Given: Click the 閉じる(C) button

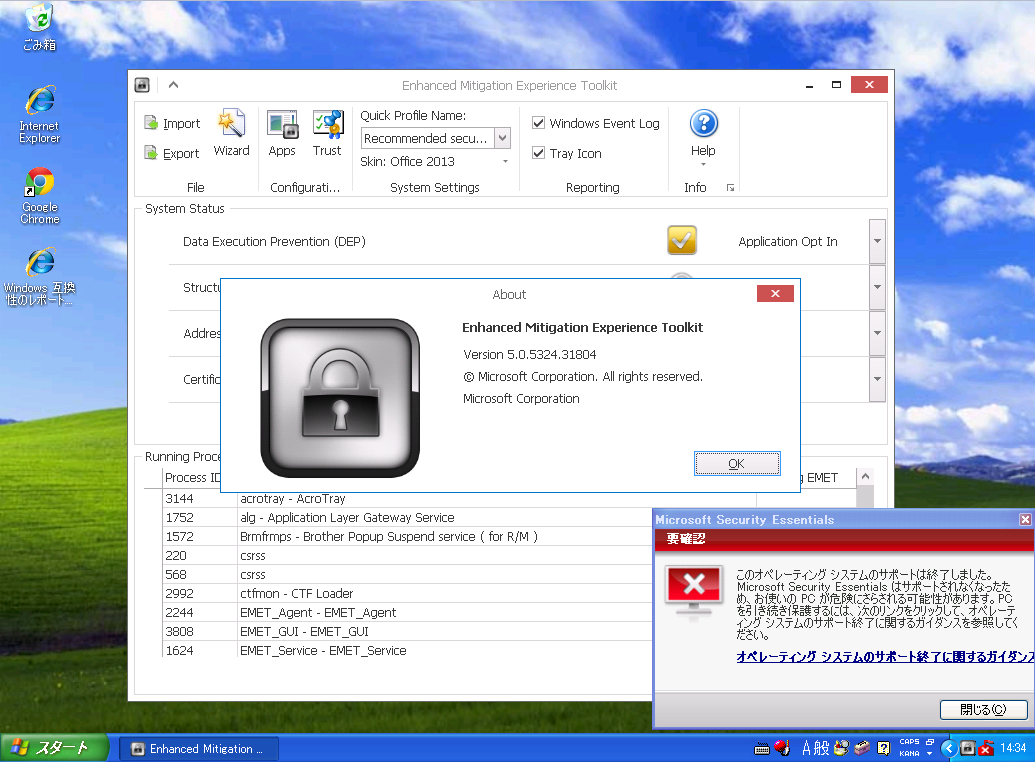Looking at the screenshot, I should [x=984, y=710].
